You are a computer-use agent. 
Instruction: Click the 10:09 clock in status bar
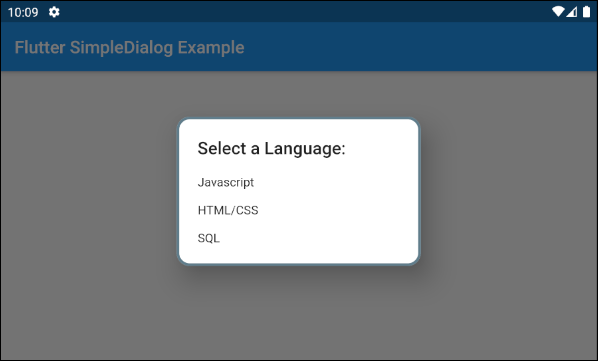[x=23, y=13]
